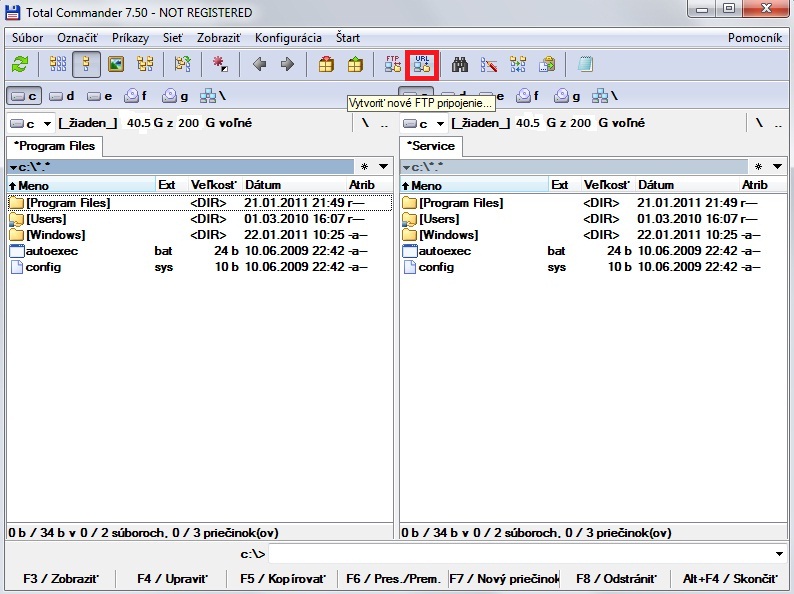
Task: Select CD drive f in right panel
Action: [528, 96]
